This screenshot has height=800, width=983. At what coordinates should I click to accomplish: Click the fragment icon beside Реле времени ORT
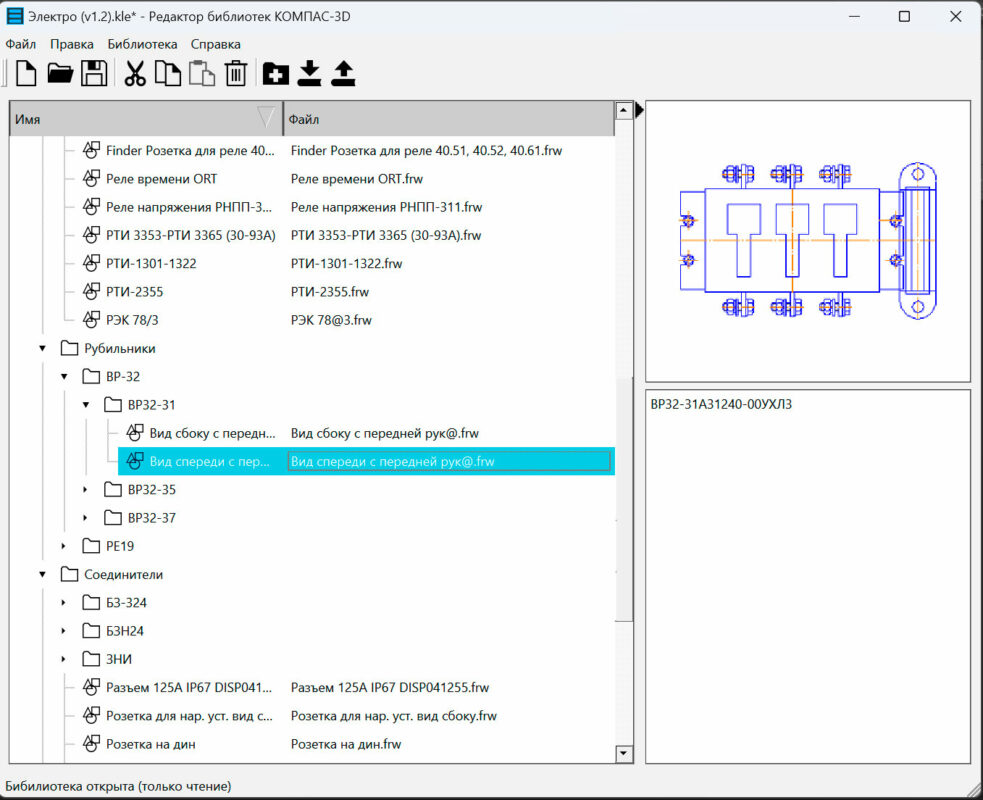91,179
